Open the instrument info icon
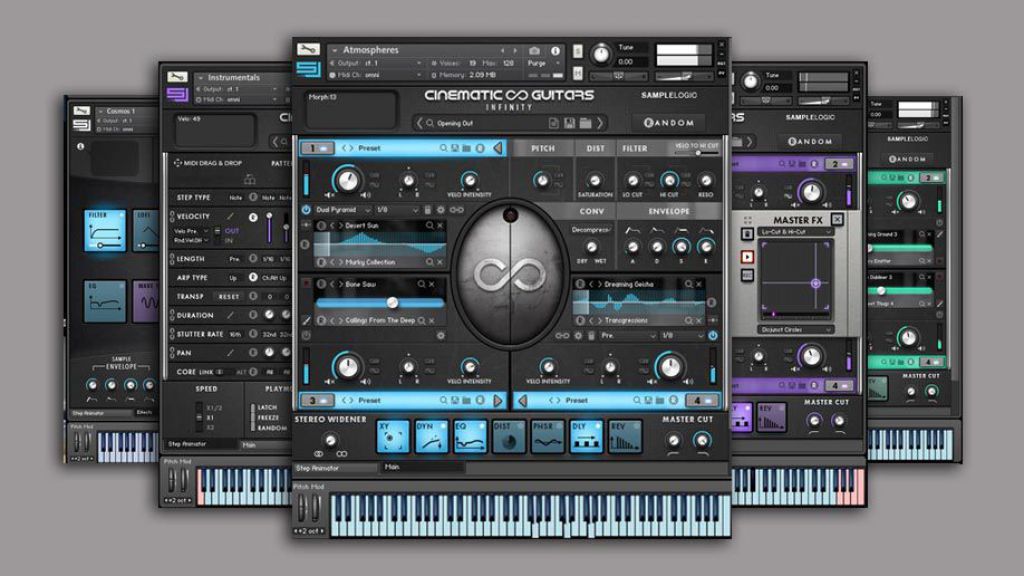The height and width of the screenshot is (576, 1024). [x=555, y=50]
